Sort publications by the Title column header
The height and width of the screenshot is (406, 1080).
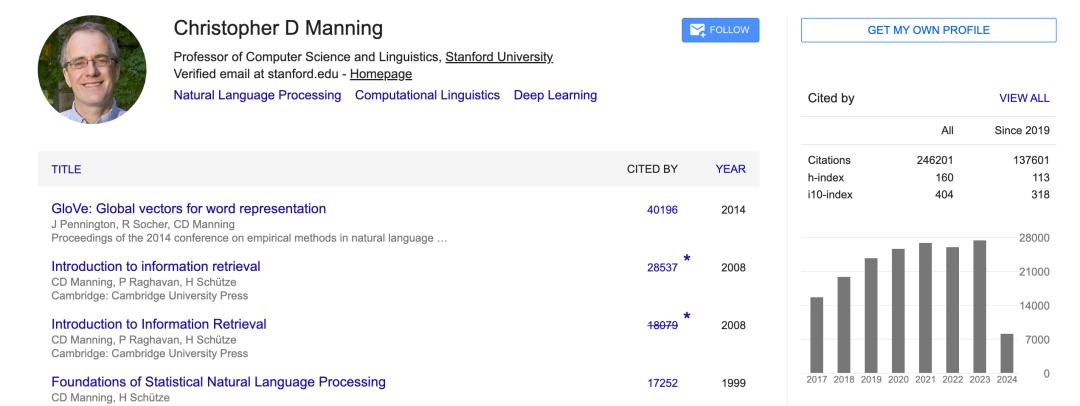pos(66,169)
